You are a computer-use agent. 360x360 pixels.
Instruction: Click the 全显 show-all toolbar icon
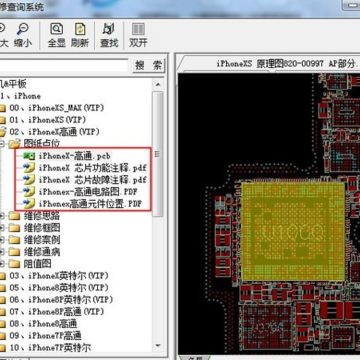[57, 29]
